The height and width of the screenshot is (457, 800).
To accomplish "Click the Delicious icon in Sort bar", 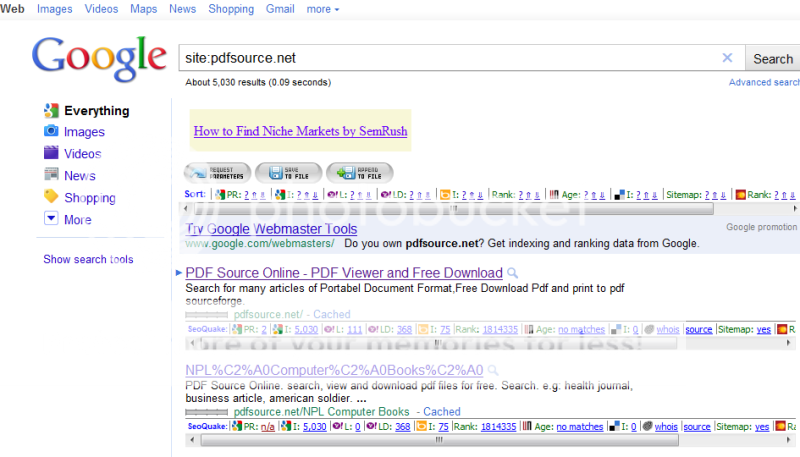I will [x=619, y=195].
